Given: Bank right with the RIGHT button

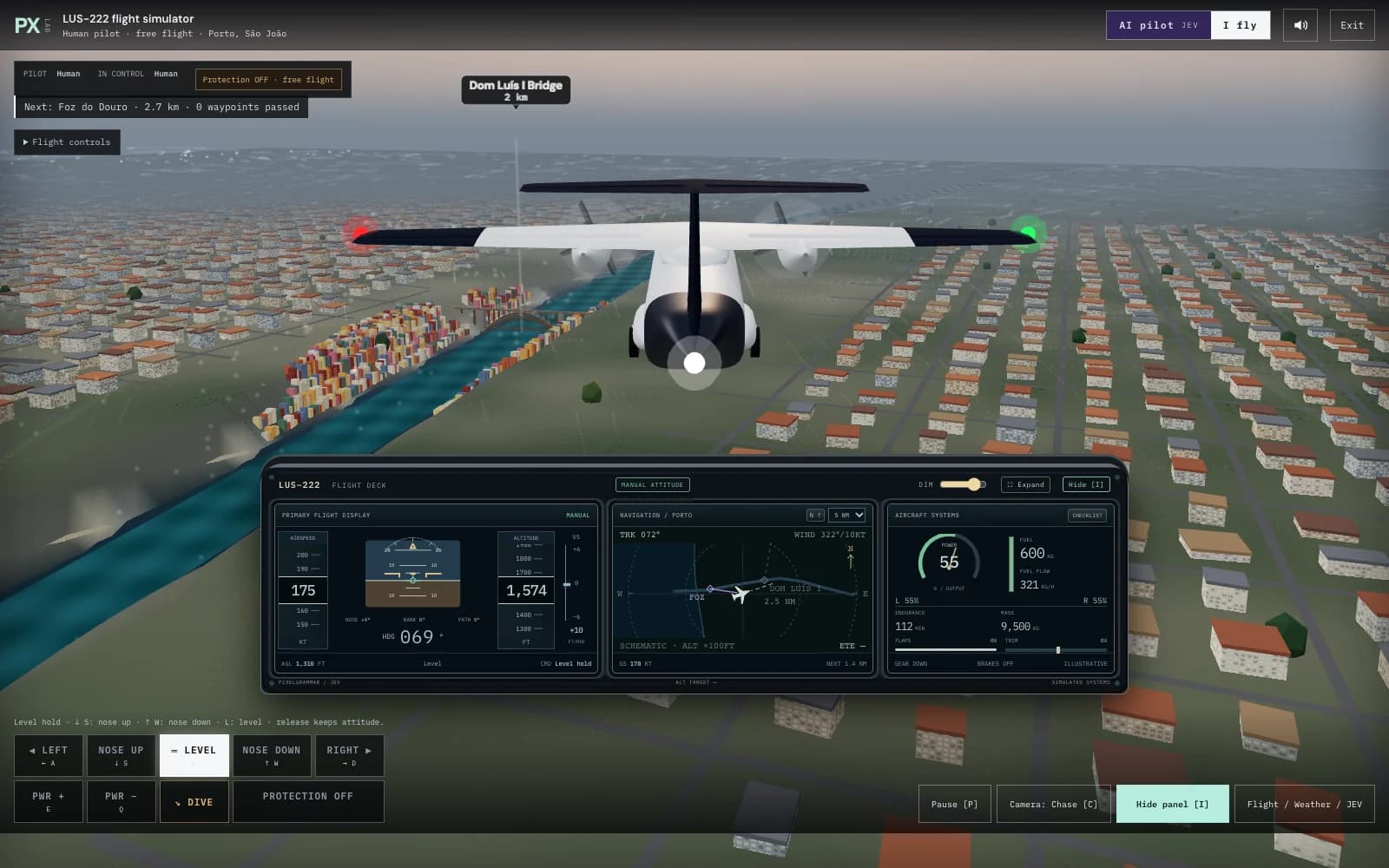Looking at the screenshot, I should click(x=349, y=755).
